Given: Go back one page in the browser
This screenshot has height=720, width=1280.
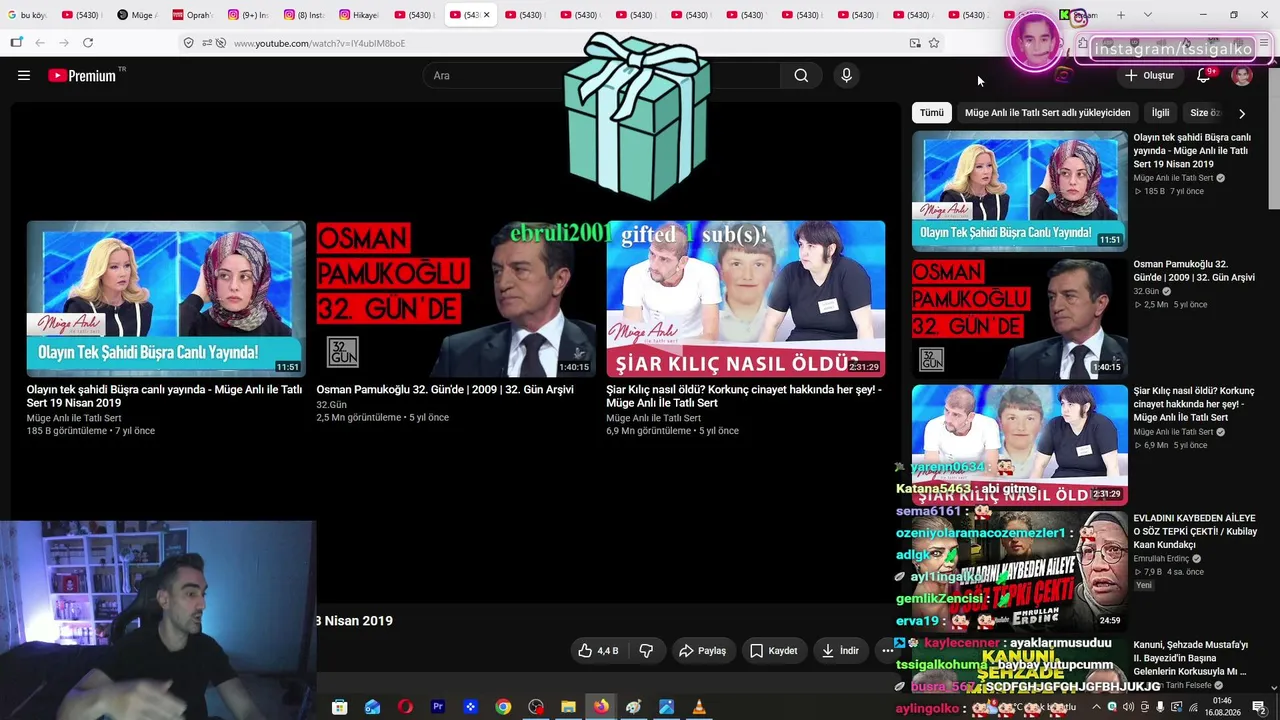Looking at the screenshot, I should click(40, 43).
